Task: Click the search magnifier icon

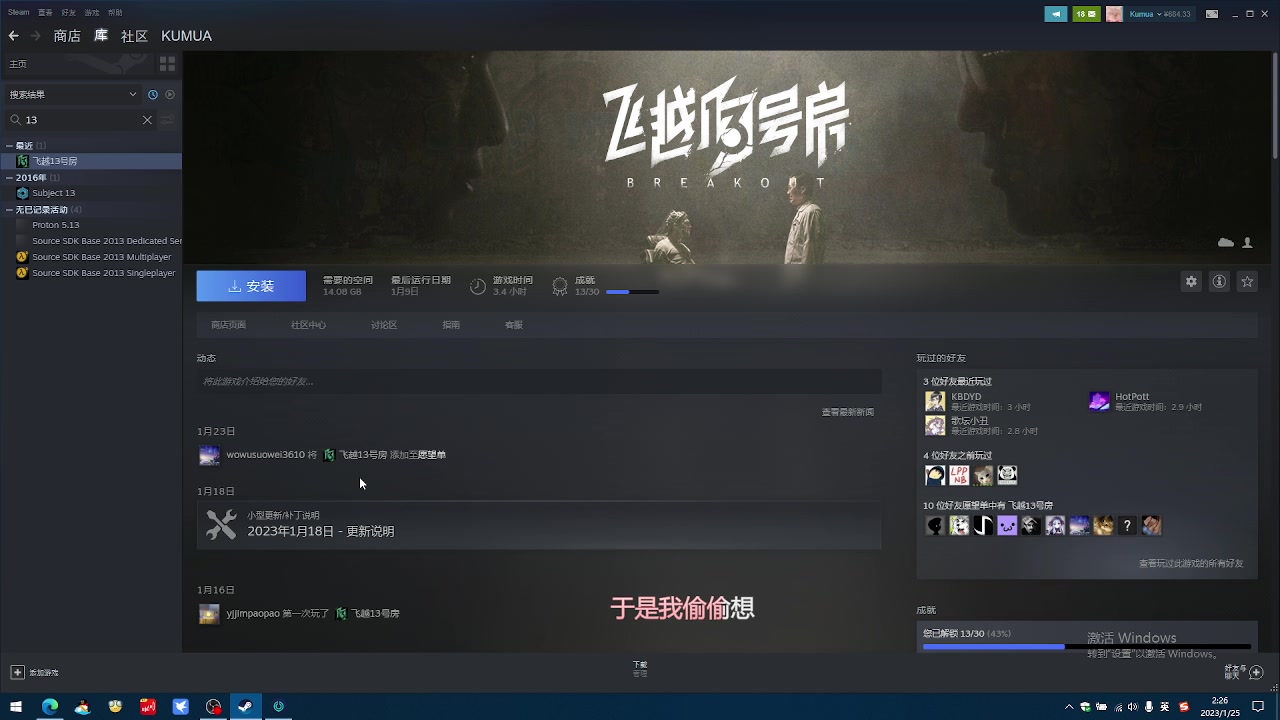Action: (15, 120)
